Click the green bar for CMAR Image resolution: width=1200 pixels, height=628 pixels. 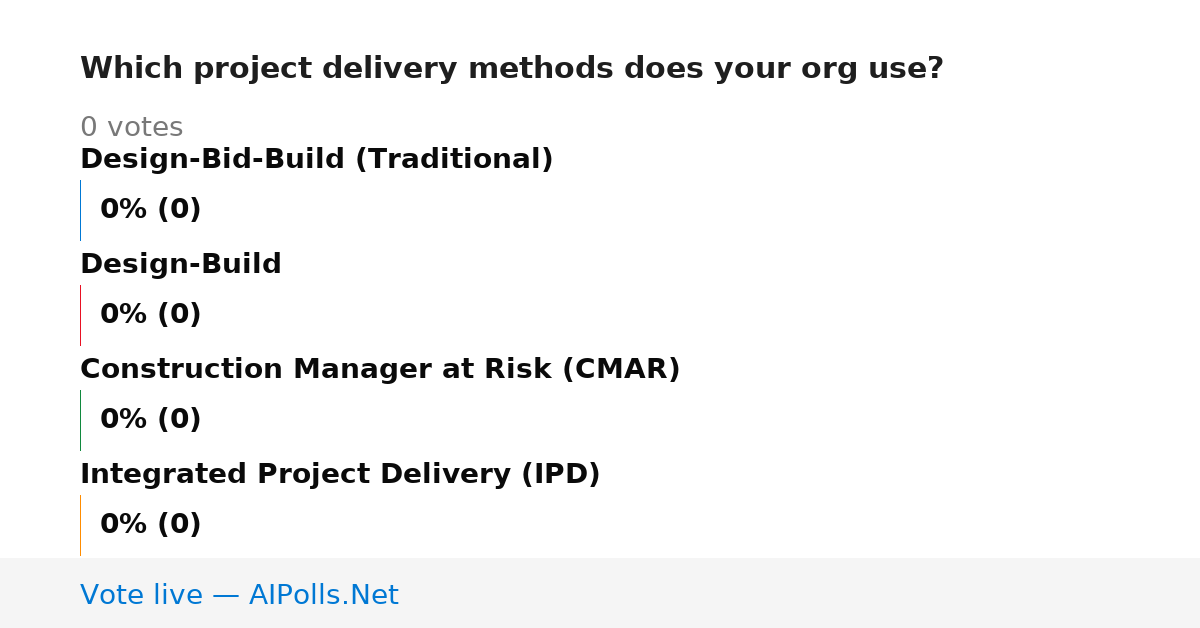(80, 420)
